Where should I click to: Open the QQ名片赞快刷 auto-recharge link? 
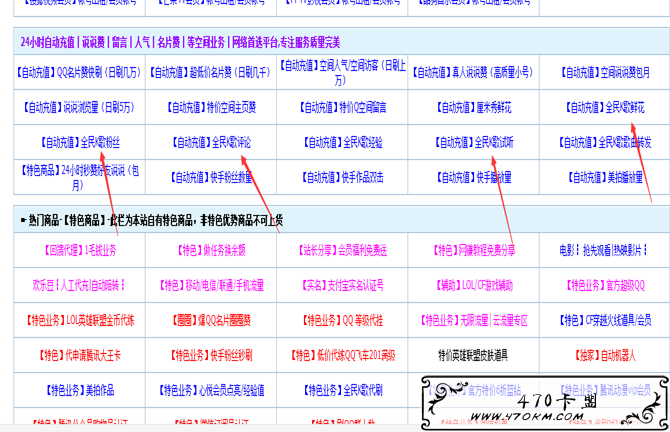79,73
